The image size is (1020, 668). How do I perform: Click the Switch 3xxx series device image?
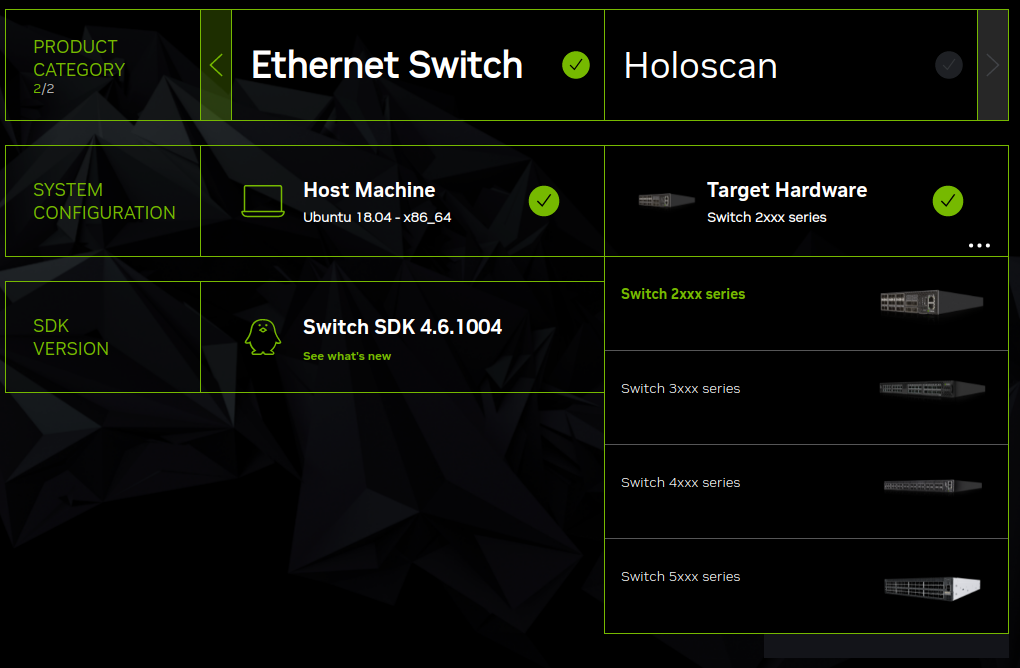tap(931, 390)
